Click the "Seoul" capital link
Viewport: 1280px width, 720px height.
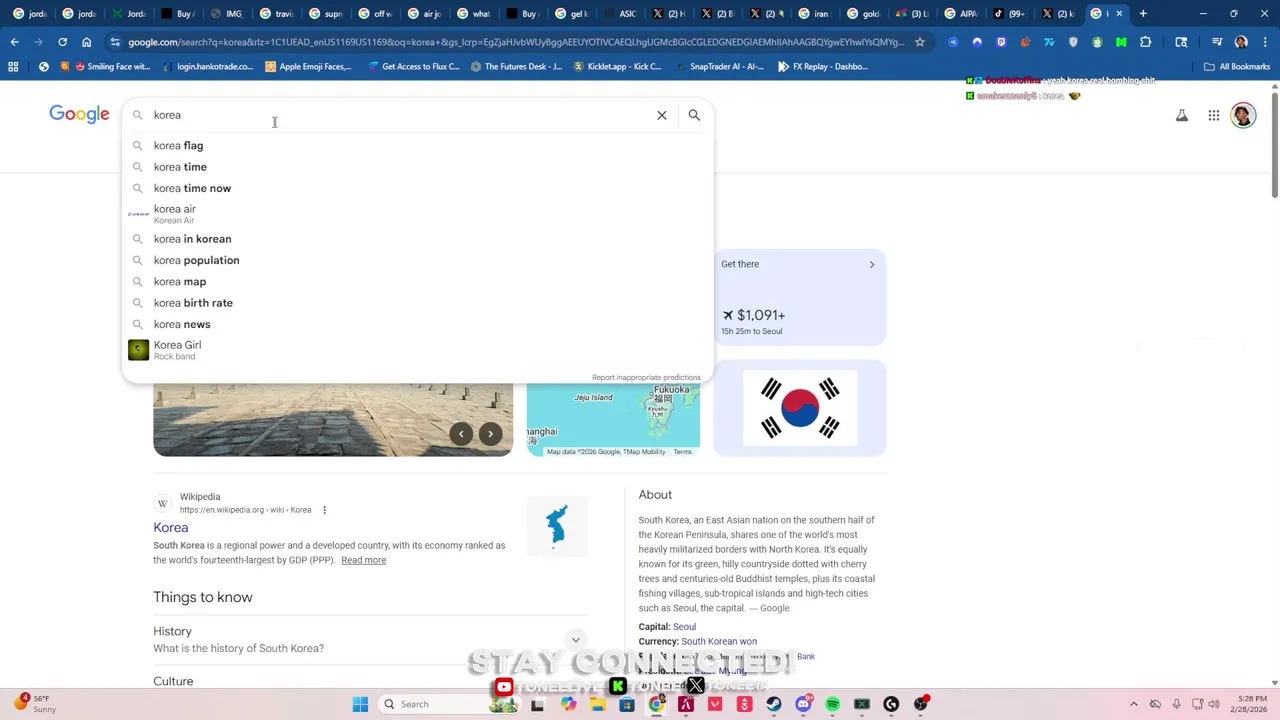coord(684,627)
